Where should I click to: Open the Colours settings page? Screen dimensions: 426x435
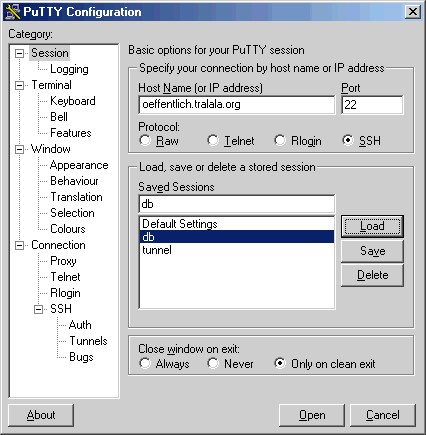click(x=68, y=229)
